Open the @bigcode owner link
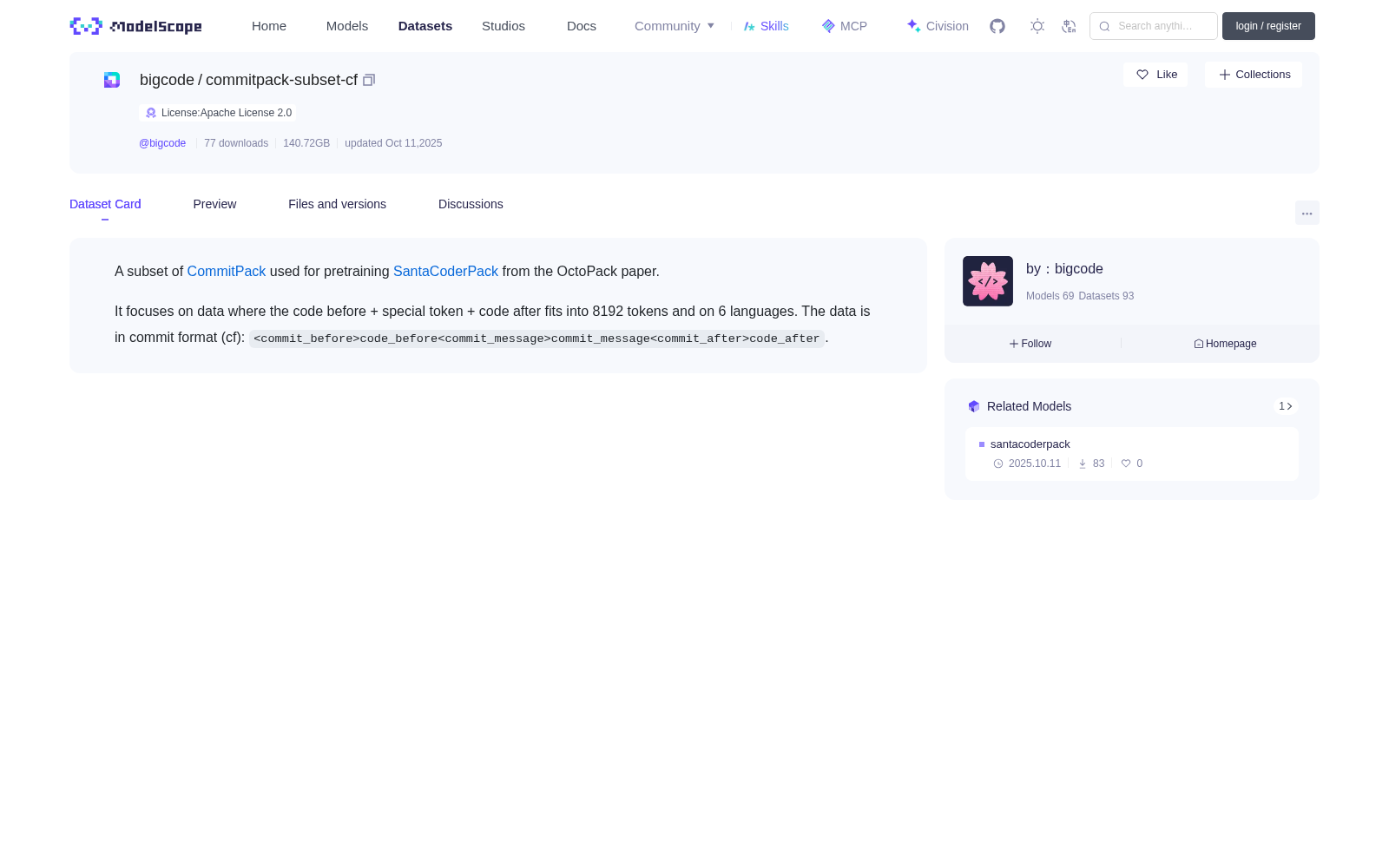The image size is (1389, 868). pyautogui.click(x=162, y=143)
